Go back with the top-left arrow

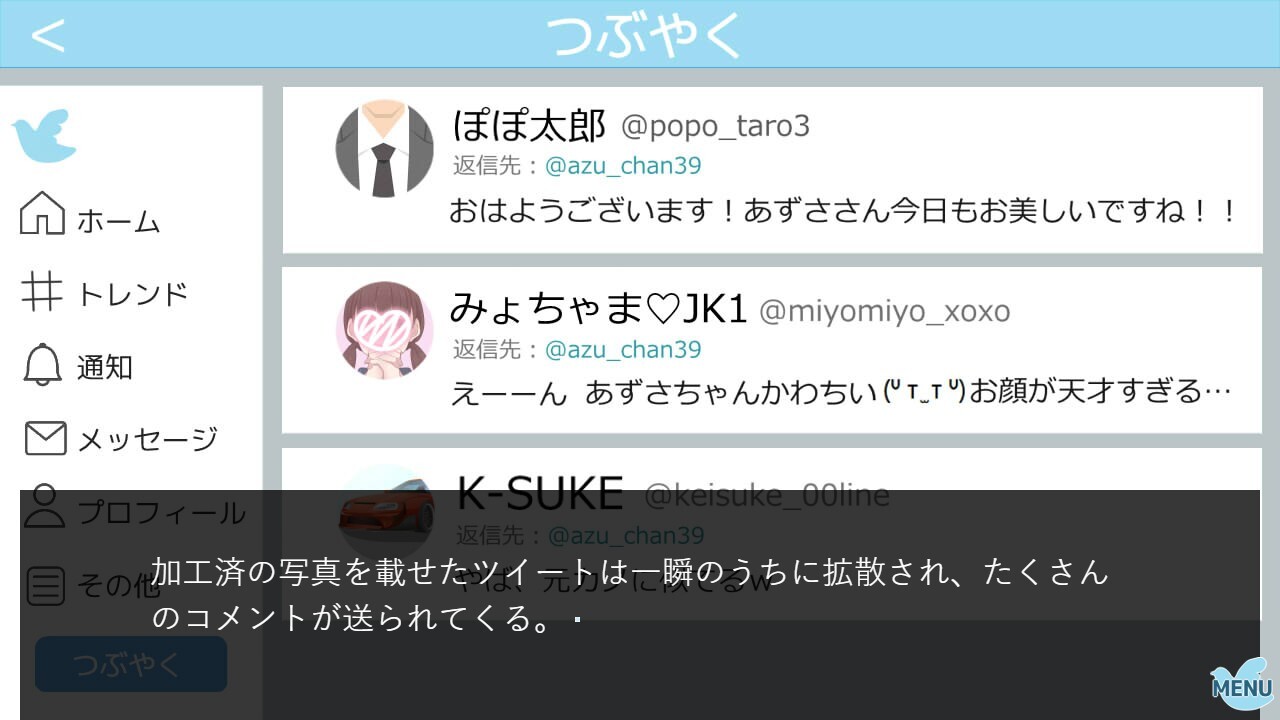pyautogui.click(x=47, y=35)
